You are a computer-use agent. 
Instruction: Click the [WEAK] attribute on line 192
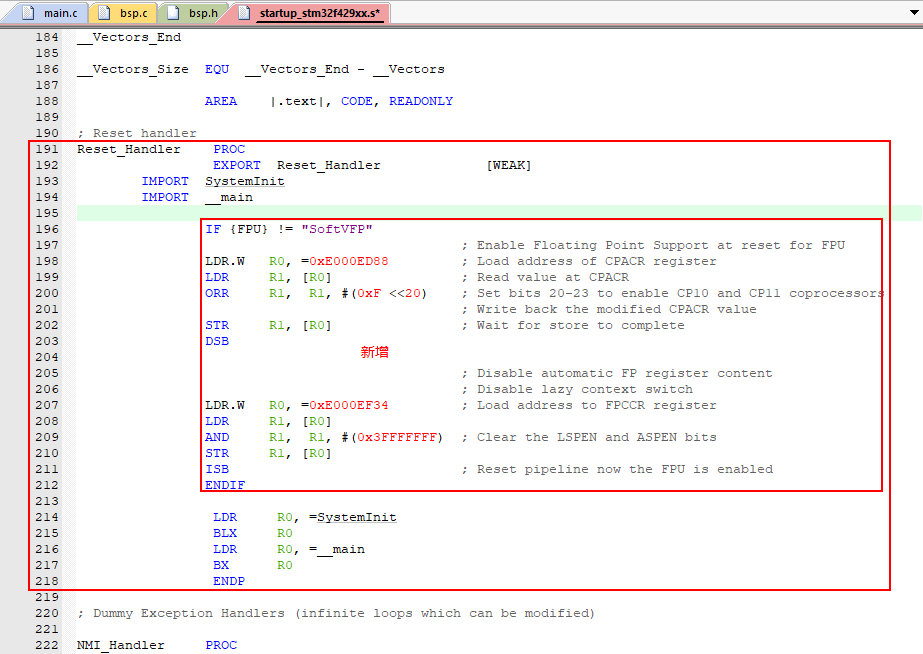pyautogui.click(x=509, y=165)
